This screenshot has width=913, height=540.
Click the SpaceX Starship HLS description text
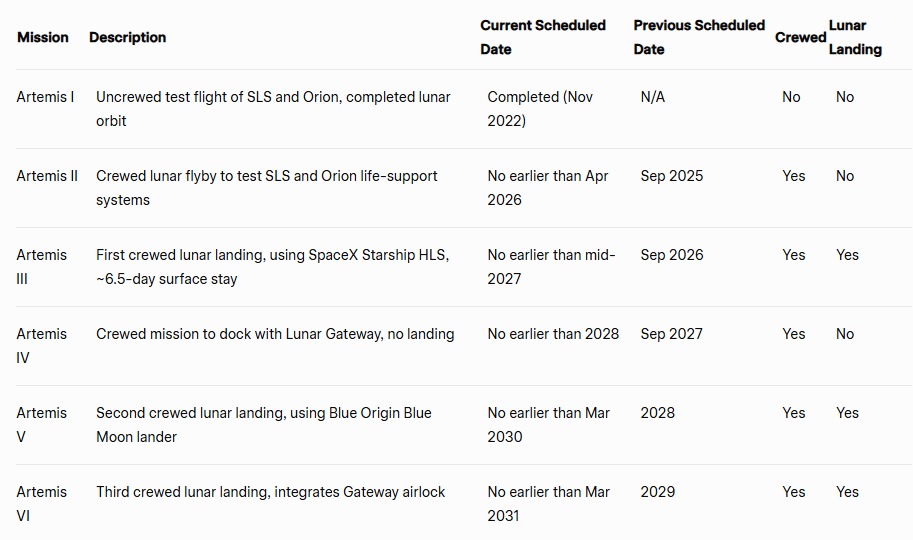click(272, 267)
